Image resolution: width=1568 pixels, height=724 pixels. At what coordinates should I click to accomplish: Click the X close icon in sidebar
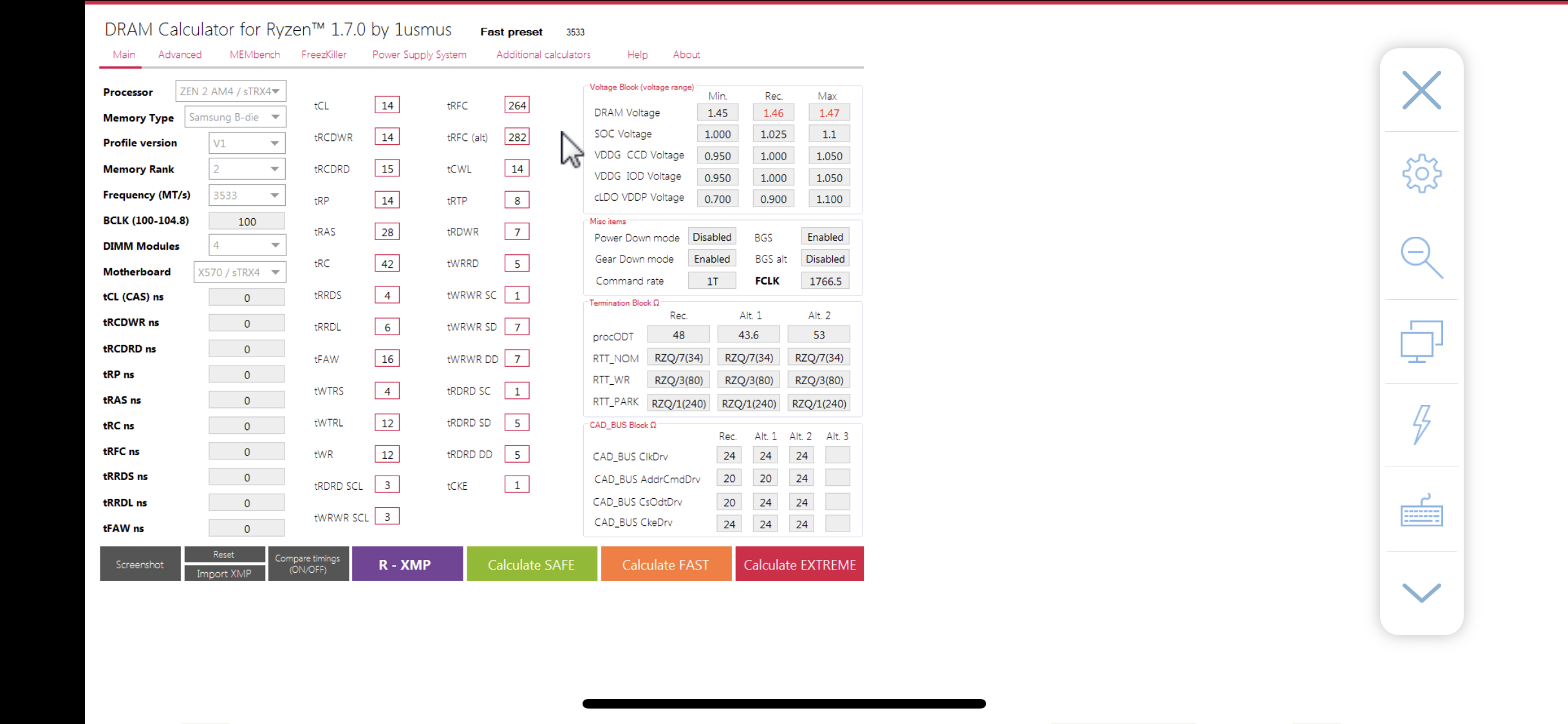pos(1421,90)
